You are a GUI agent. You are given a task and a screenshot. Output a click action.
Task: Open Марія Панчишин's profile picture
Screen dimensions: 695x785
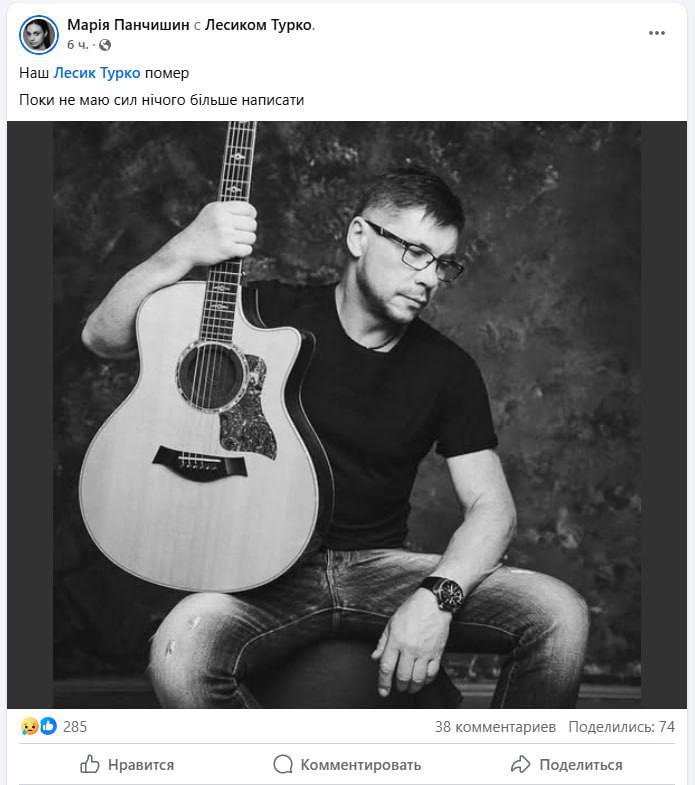(39, 35)
